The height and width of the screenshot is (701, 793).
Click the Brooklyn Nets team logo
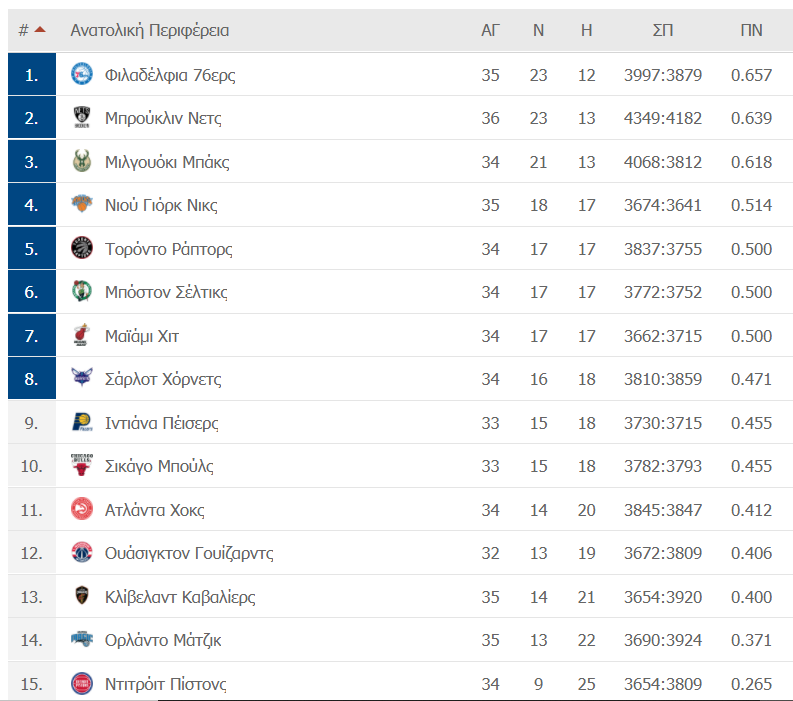[x=81, y=117]
